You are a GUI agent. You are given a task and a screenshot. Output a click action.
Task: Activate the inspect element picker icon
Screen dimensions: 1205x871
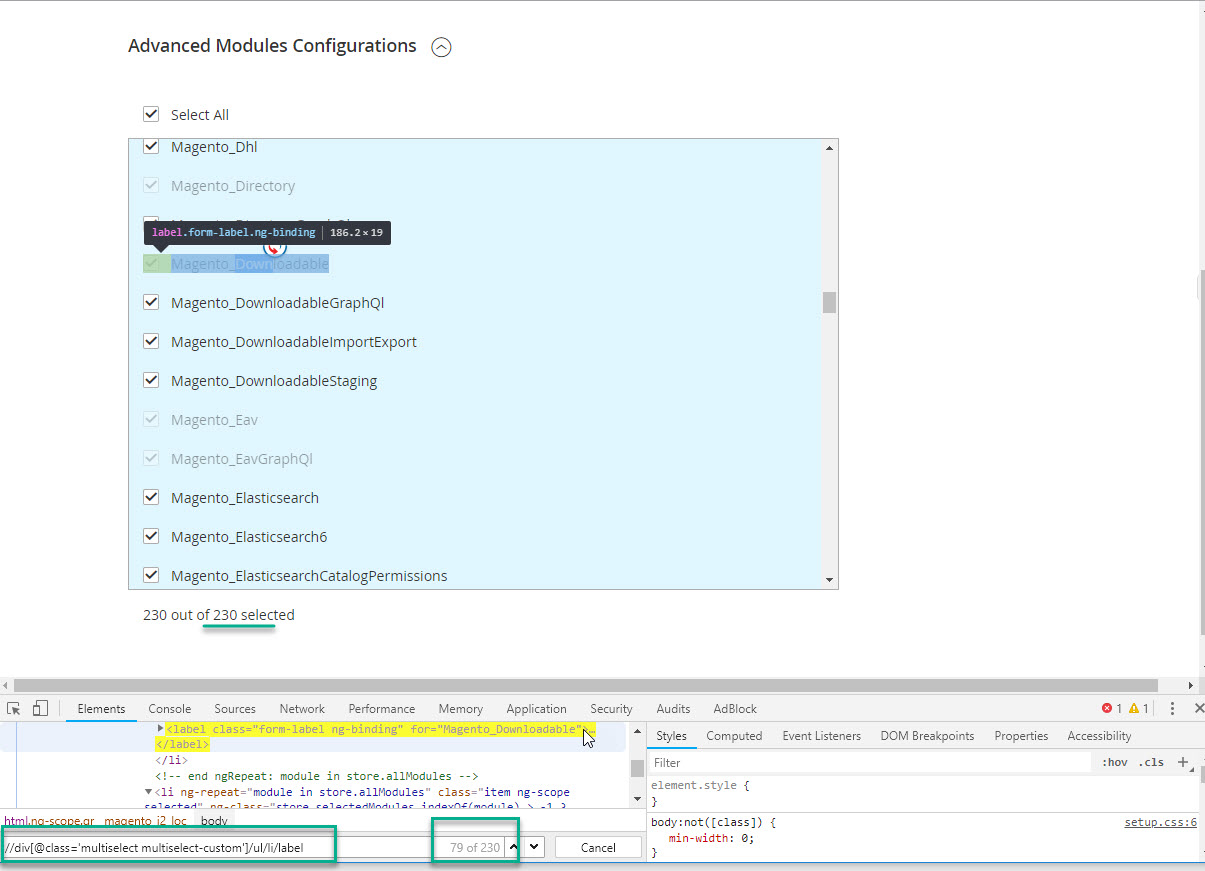[14, 708]
